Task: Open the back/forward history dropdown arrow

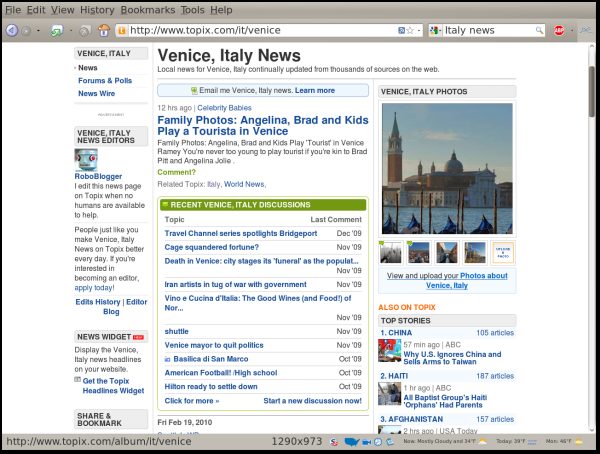Action: tap(38, 30)
